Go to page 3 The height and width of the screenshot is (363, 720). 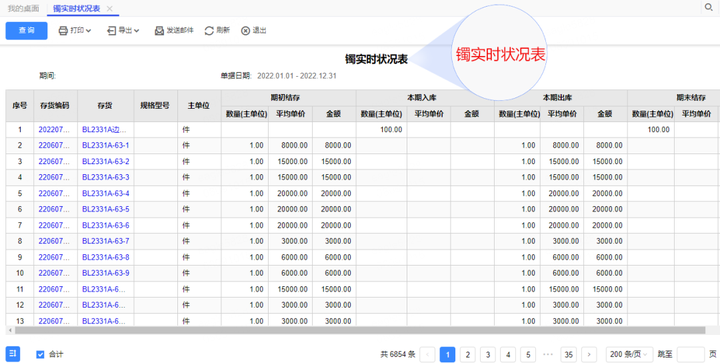coord(488,354)
